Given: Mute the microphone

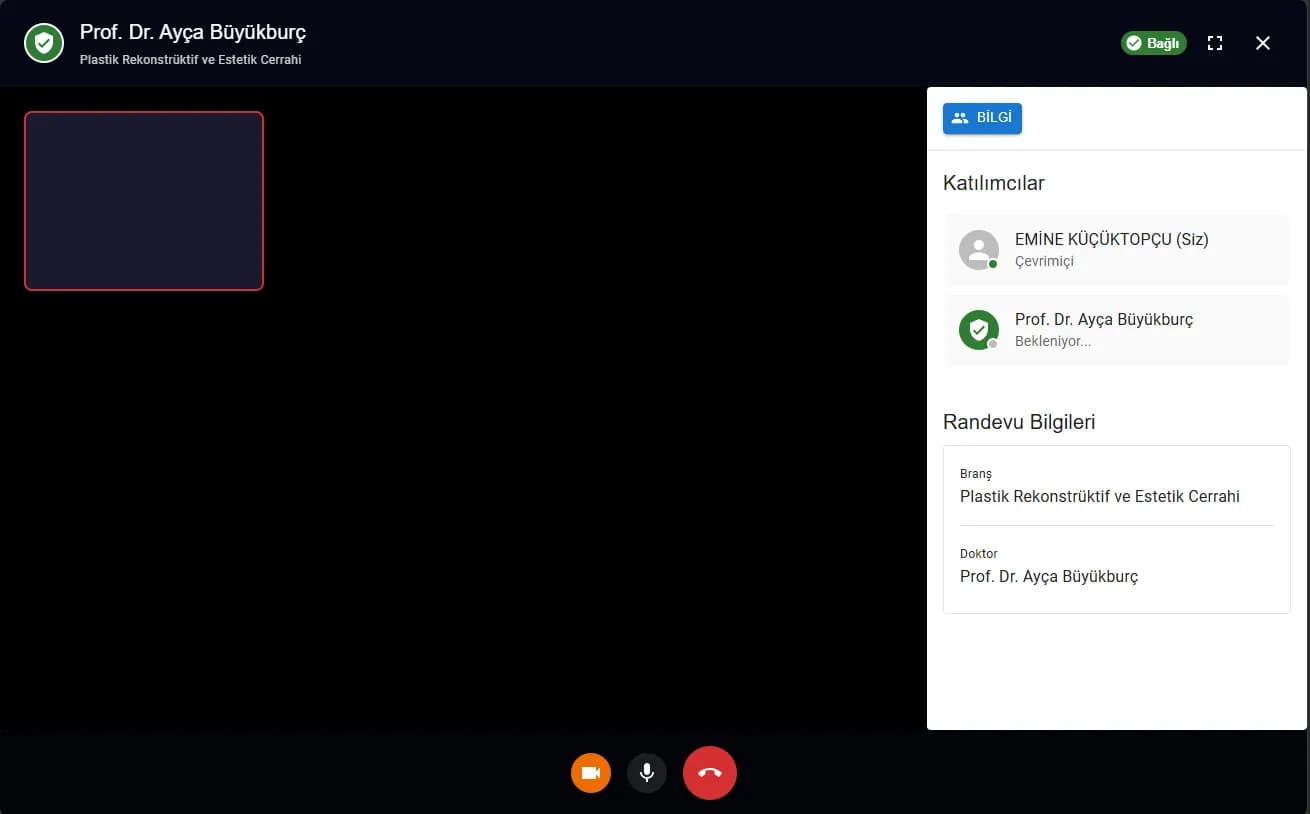Looking at the screenshot, I should 647,773.
